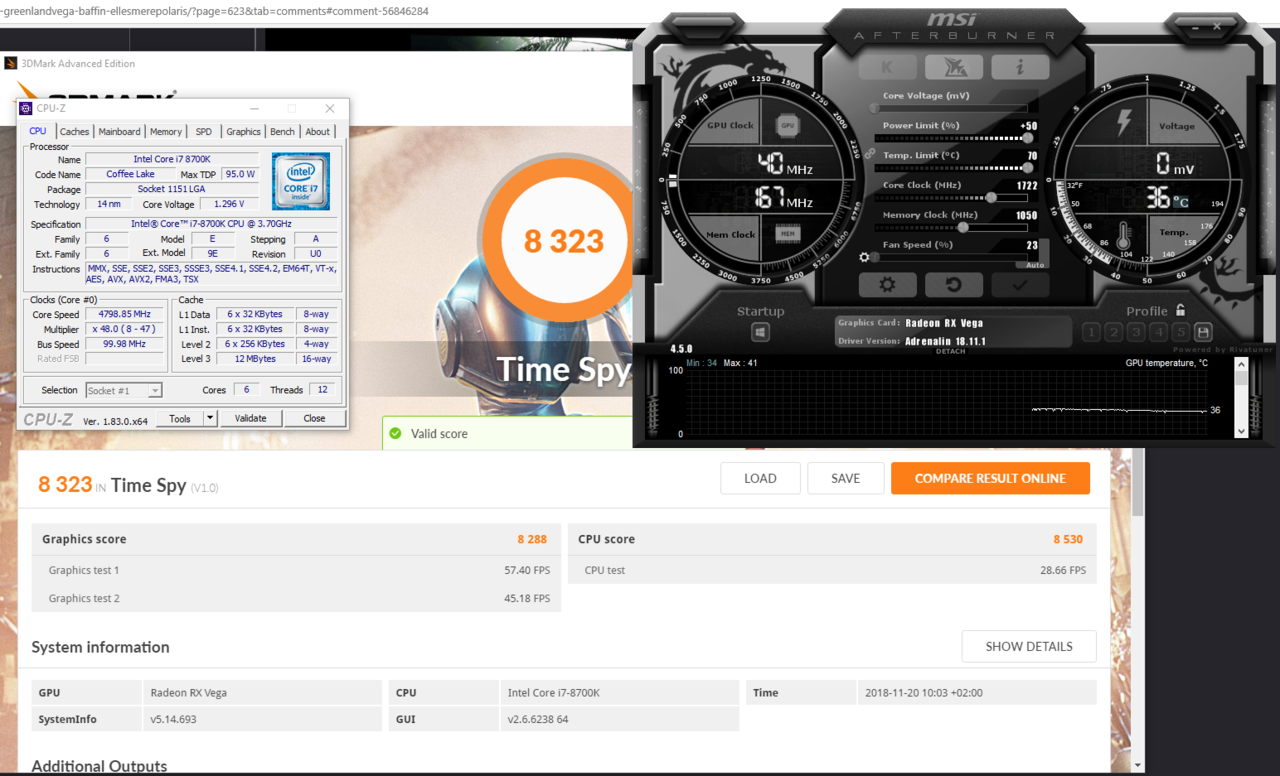
Task: Click lightning bolt icon in voltage gauge
Action: [x=1122, y=122]
